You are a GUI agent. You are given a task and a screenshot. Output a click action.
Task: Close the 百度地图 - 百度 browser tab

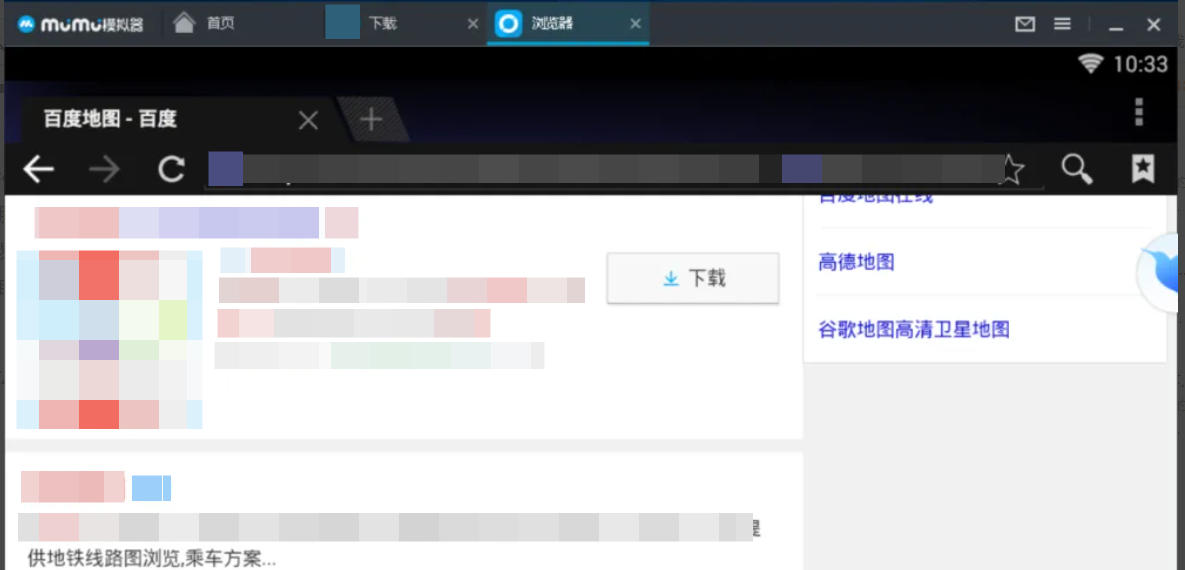tap(308, 120)
